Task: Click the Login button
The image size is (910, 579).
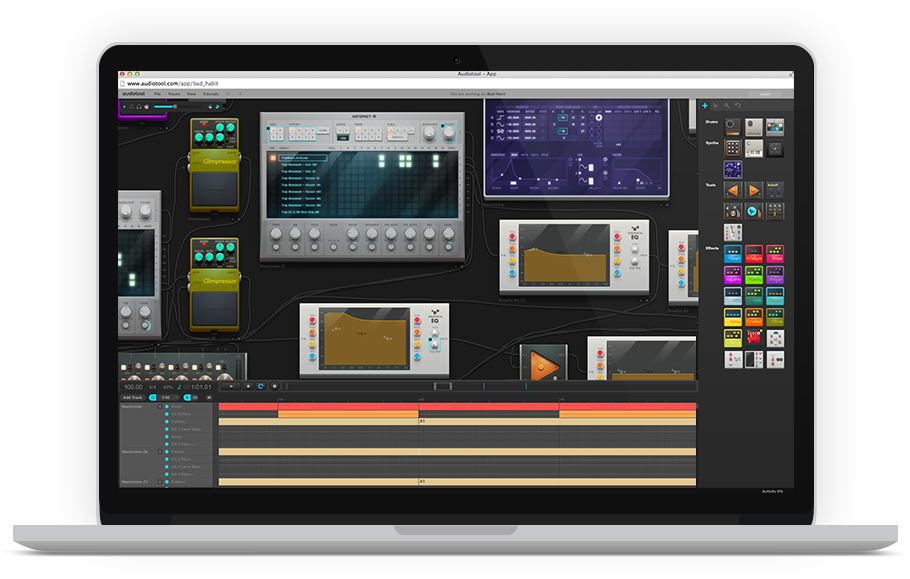Action: (765, 93)
